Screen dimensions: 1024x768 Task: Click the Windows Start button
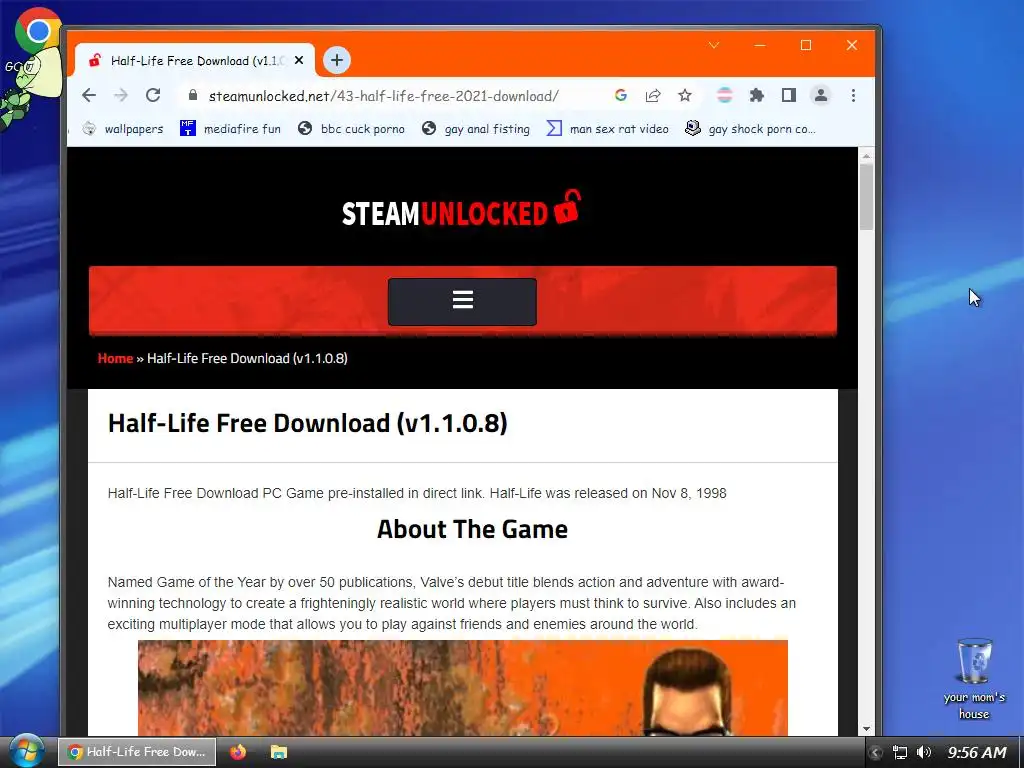[25, 751]
